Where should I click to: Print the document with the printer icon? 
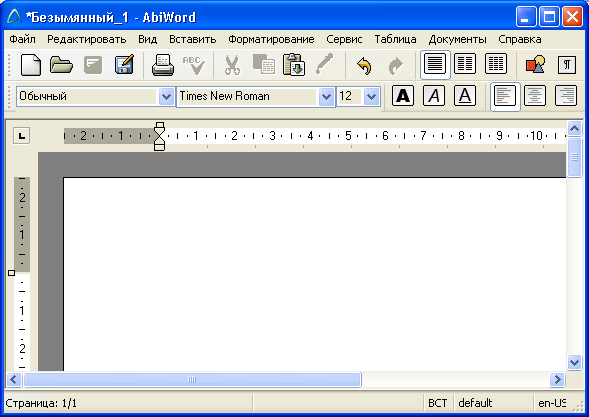[x=163, y=65]
